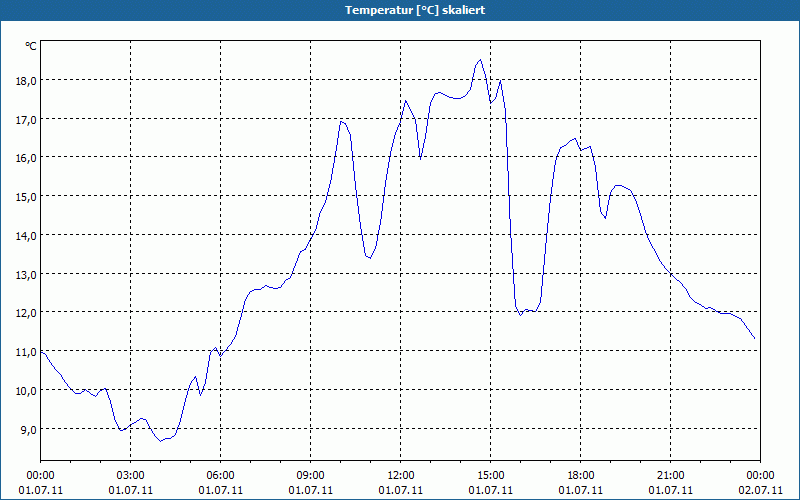
Task: Click the 16,0 y-axis label
Action: coord(27,158)
